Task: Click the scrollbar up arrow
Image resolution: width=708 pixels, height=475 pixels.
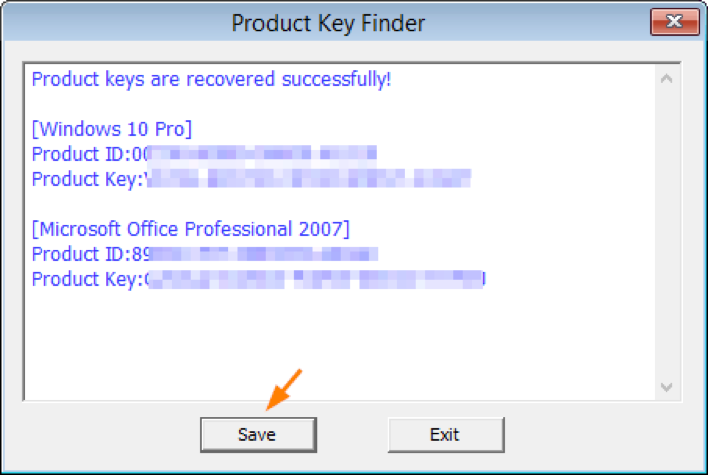Action: click(x=666, y=79)
